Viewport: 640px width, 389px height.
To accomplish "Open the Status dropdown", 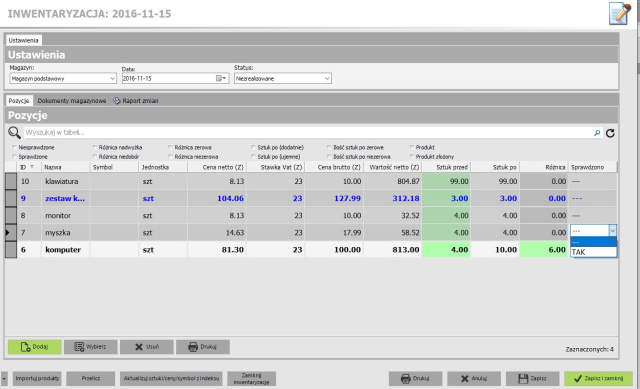I will coord(327,78).
